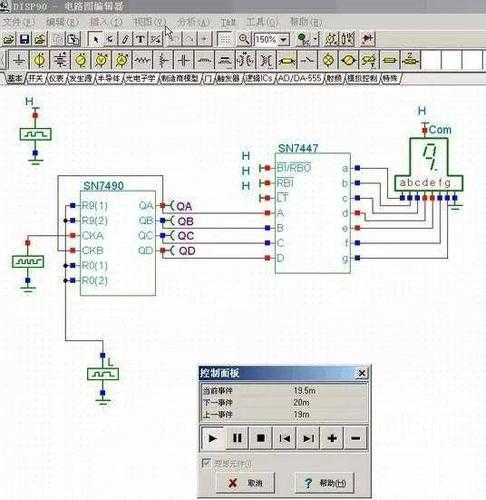This screenshot has height=500, width=486.
Task: Insert the capacitor component
Action: [184, 60]
